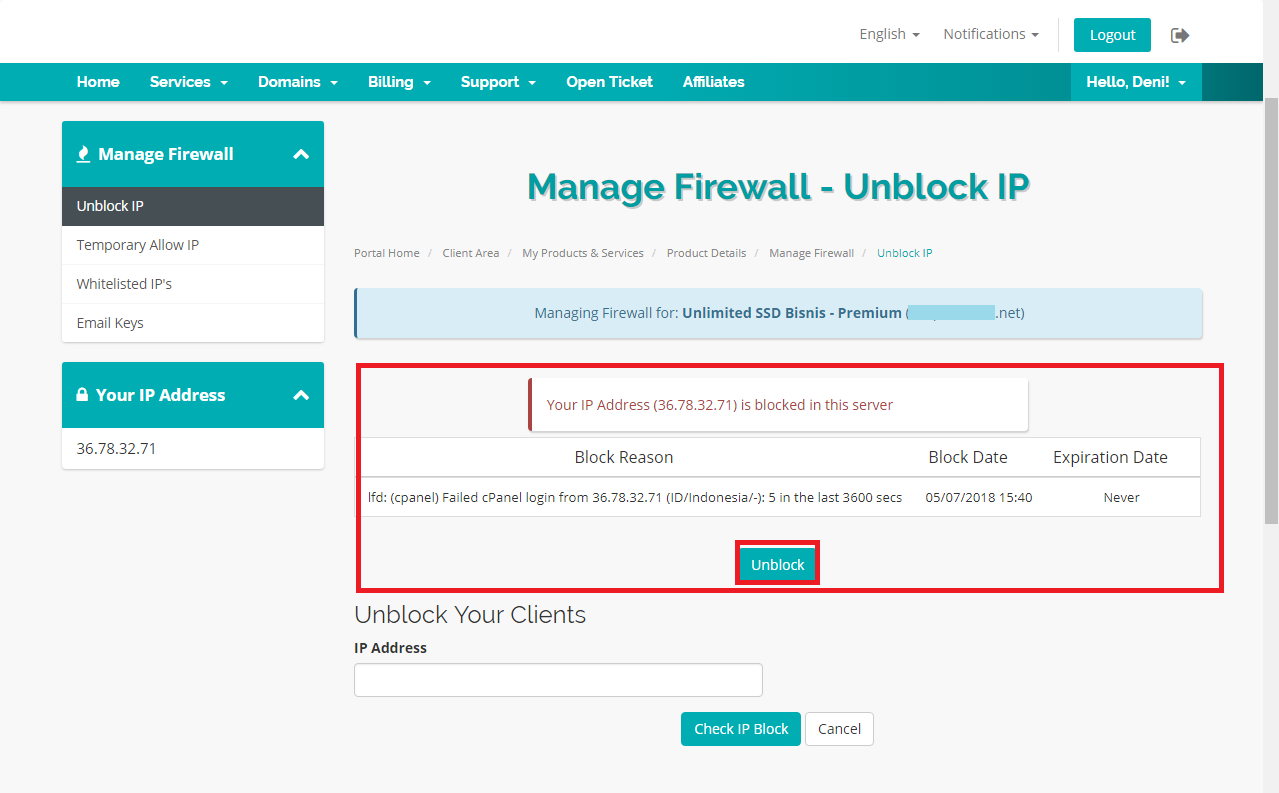
Task: Open the English language dropdown
Action: (888, 34)
